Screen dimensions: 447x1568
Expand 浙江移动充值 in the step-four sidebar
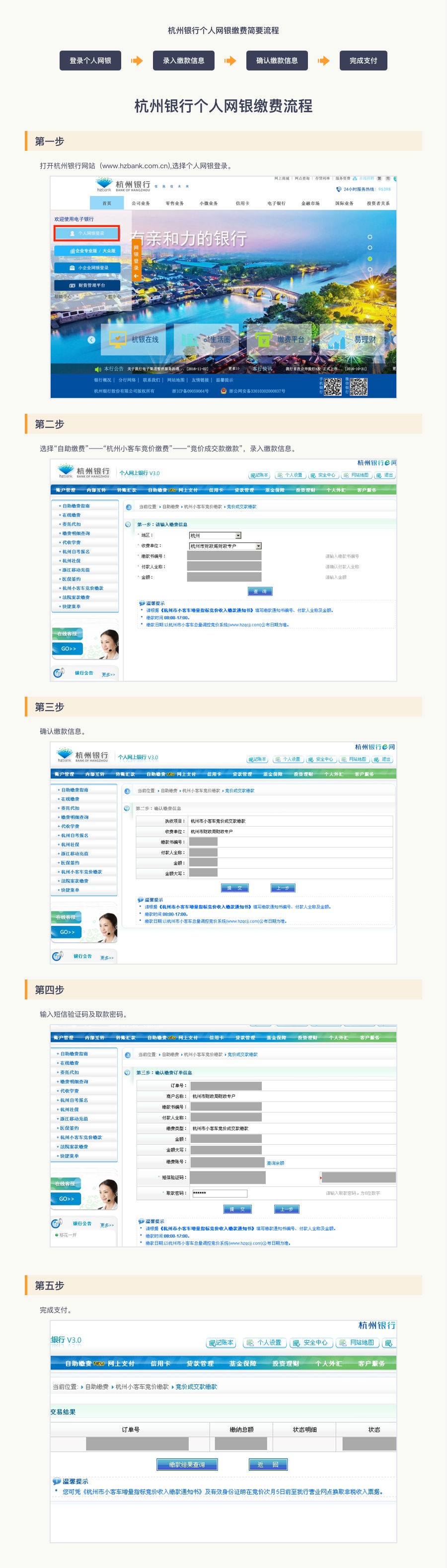pyautogui.click(x=73, y=1119)
